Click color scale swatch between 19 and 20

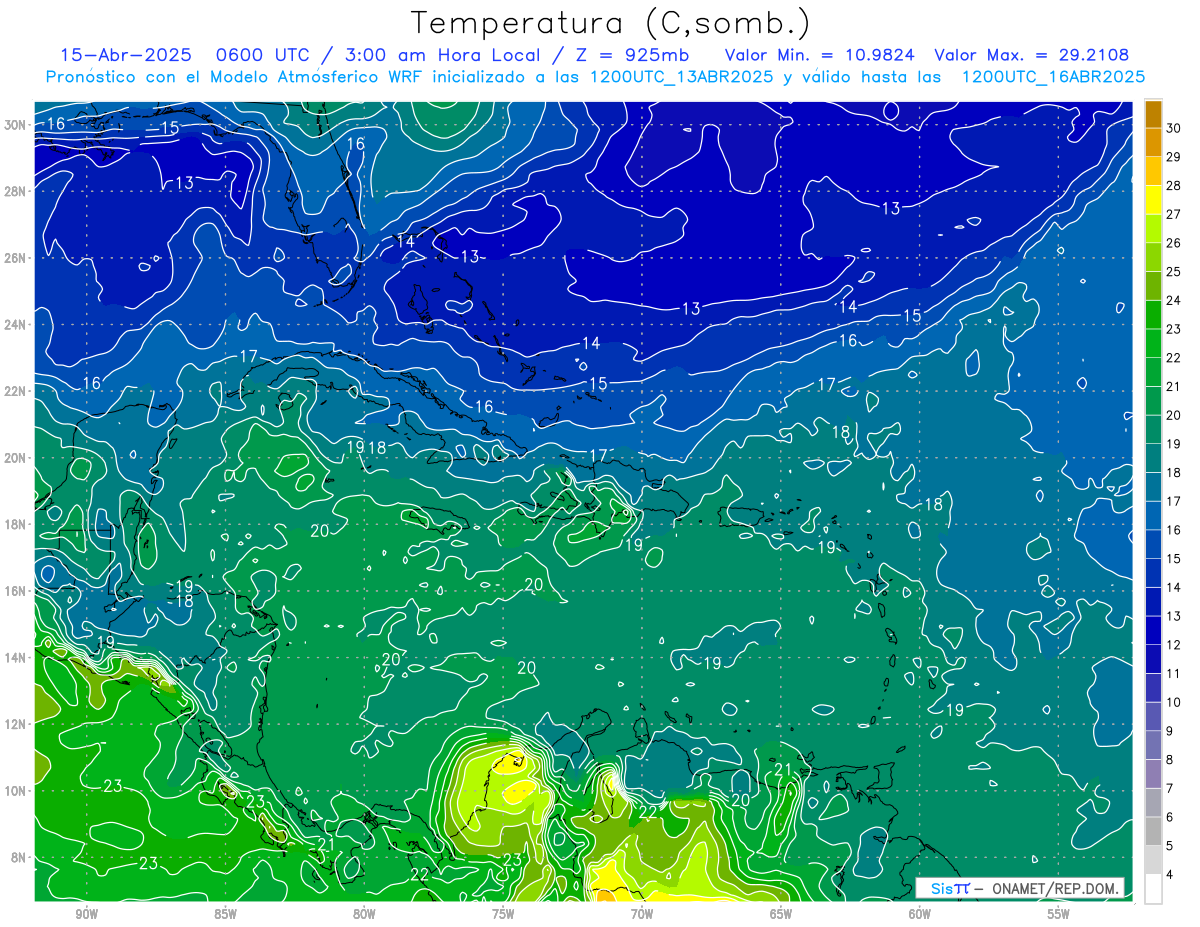pos(1153,429)
